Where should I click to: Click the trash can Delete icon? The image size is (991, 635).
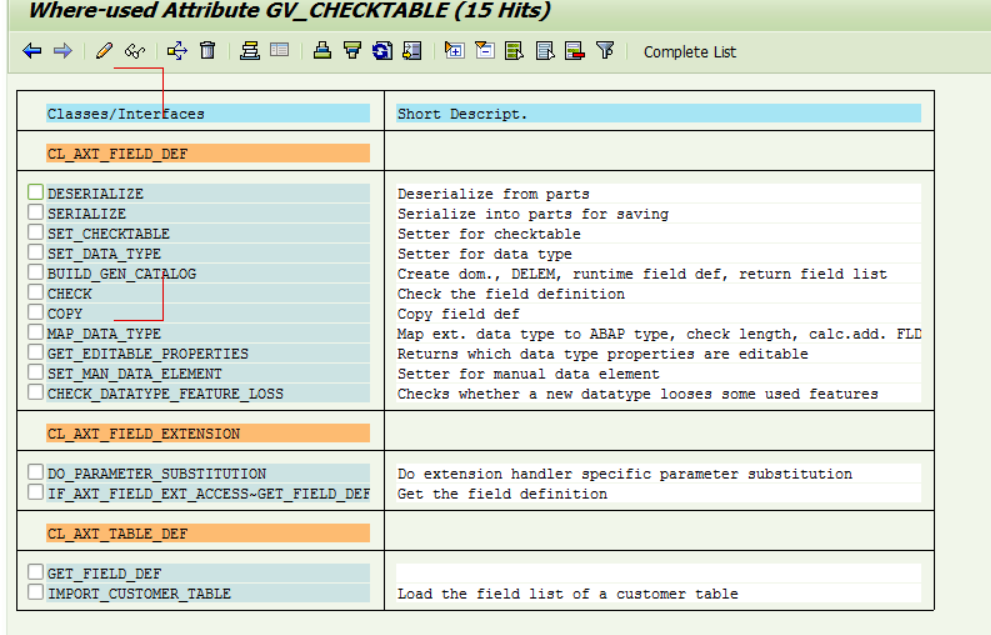click(x=207, y=50)
